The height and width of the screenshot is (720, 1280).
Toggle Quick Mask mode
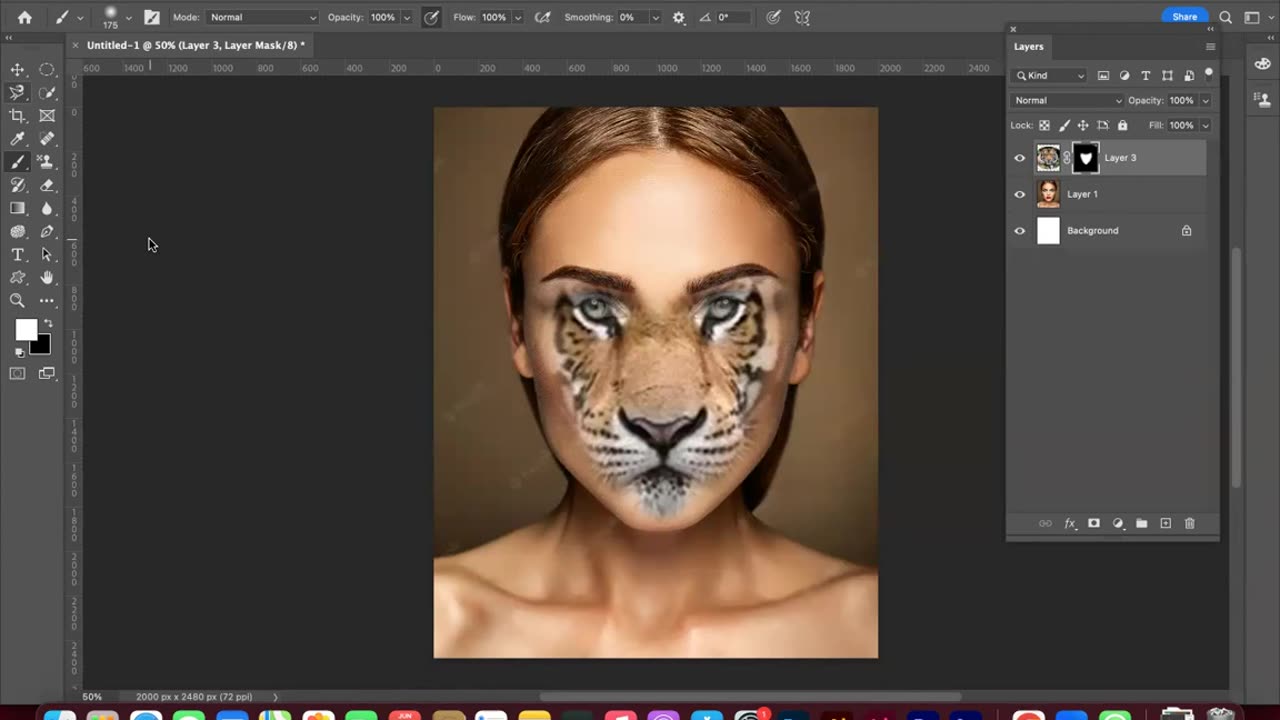17,373
